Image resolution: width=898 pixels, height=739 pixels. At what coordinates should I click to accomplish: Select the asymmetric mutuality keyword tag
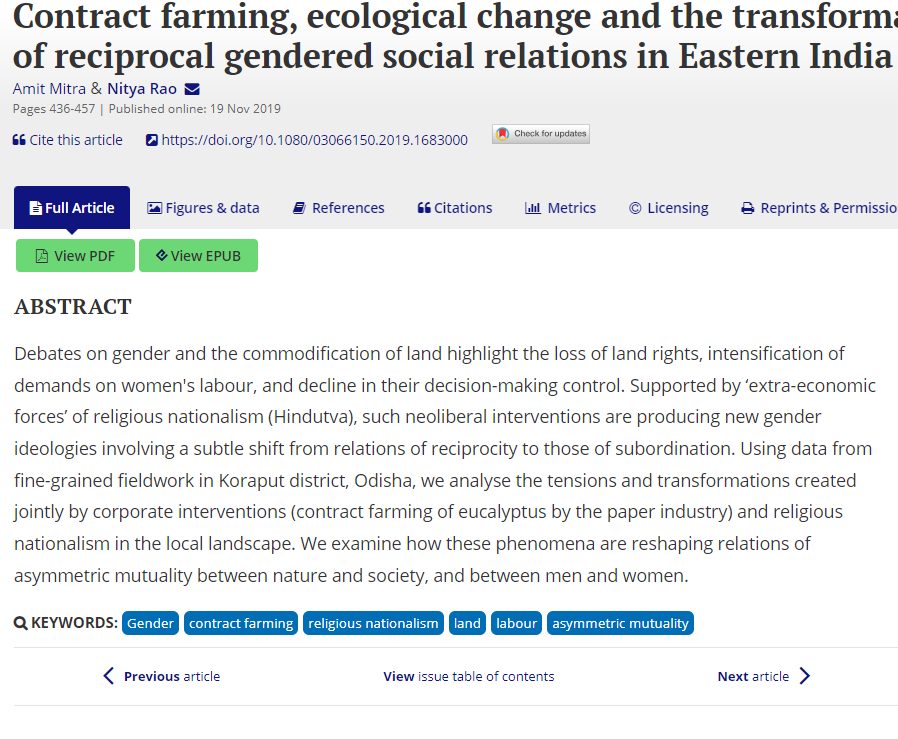[x=620, y=623]
